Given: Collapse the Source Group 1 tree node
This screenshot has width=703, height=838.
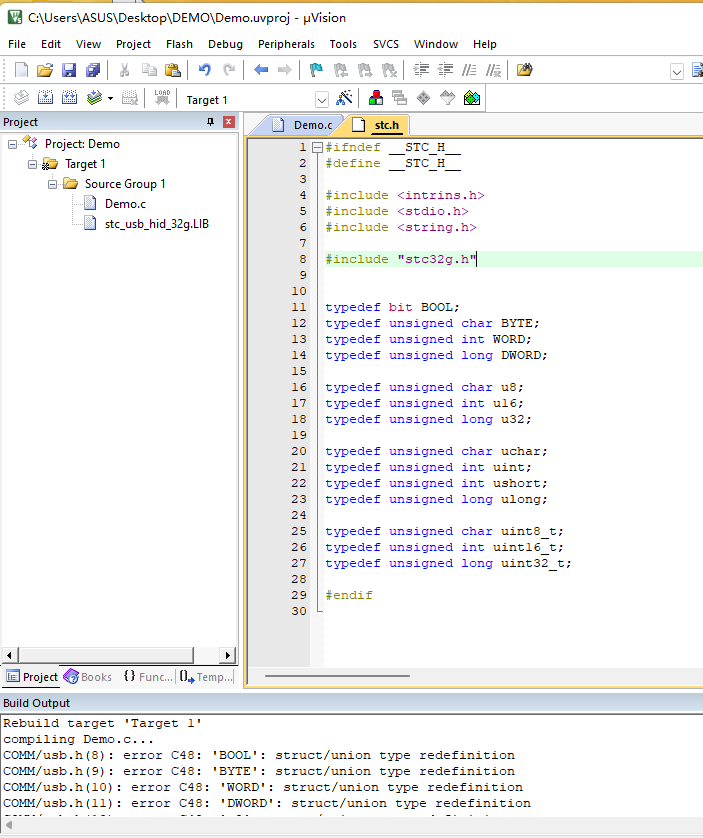Looking at the screenshot, I should tap(52, 184).
